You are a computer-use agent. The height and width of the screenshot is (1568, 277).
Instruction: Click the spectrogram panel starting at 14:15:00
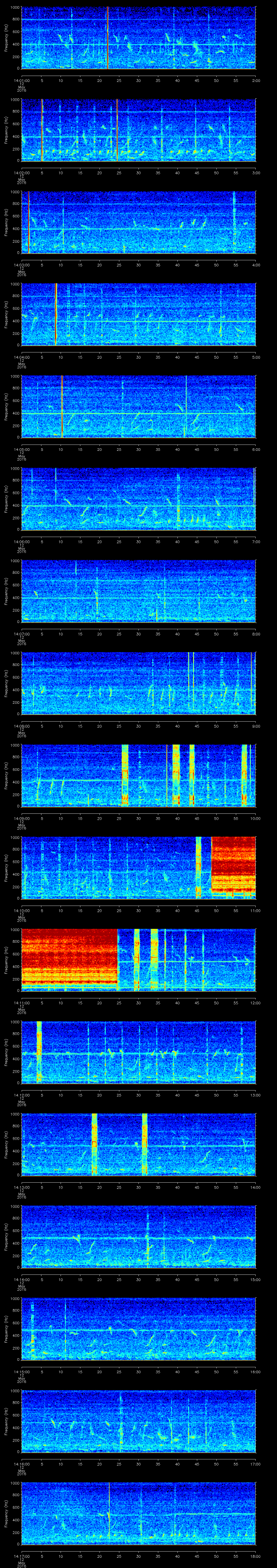click(139, 1329)
